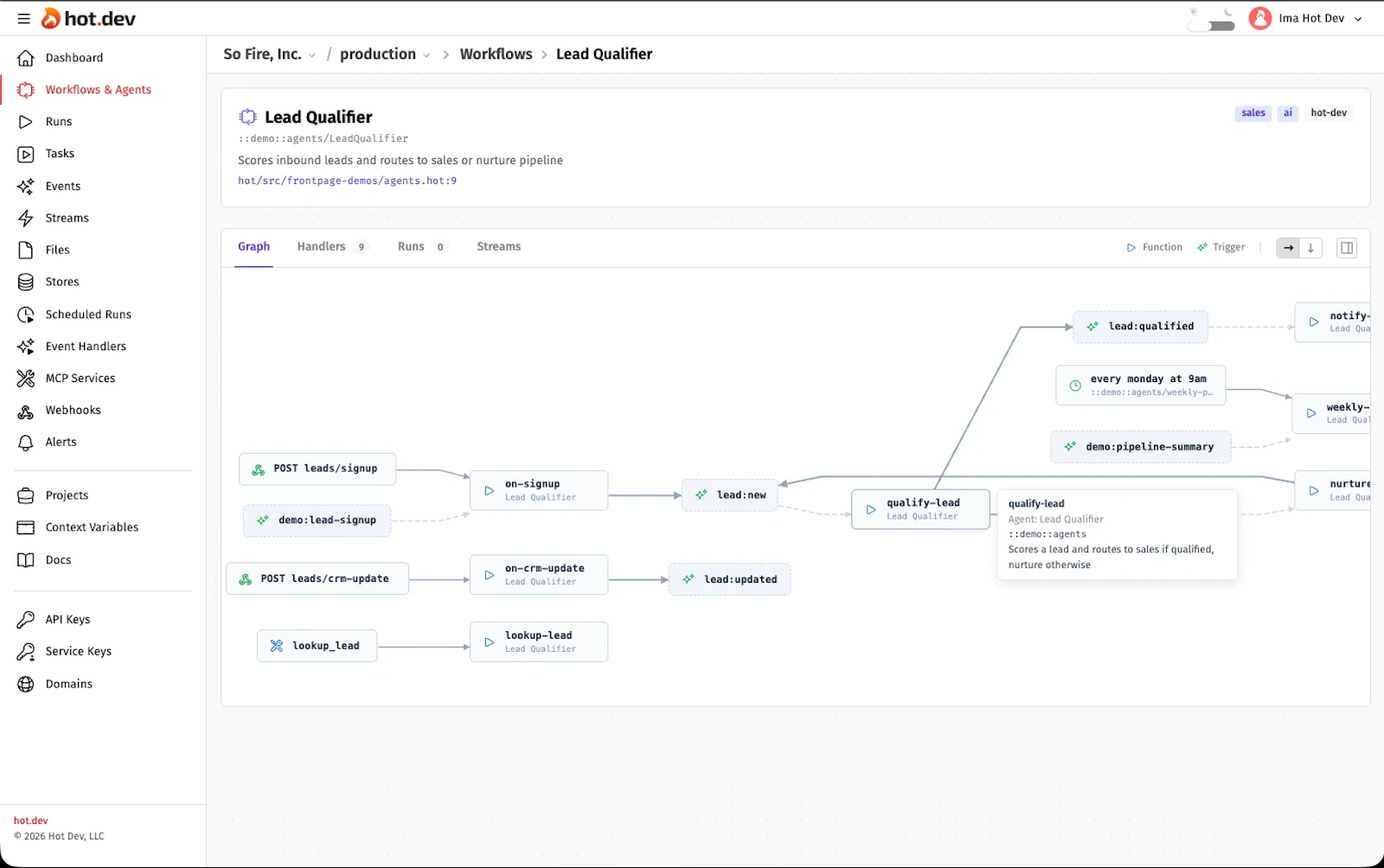
Task: Click the Stores database icon
Action: [26, 282]
